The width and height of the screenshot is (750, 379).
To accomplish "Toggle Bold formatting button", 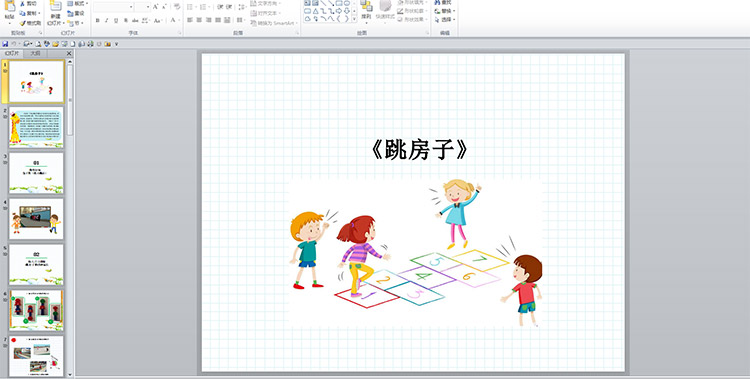I will point(98,21).
